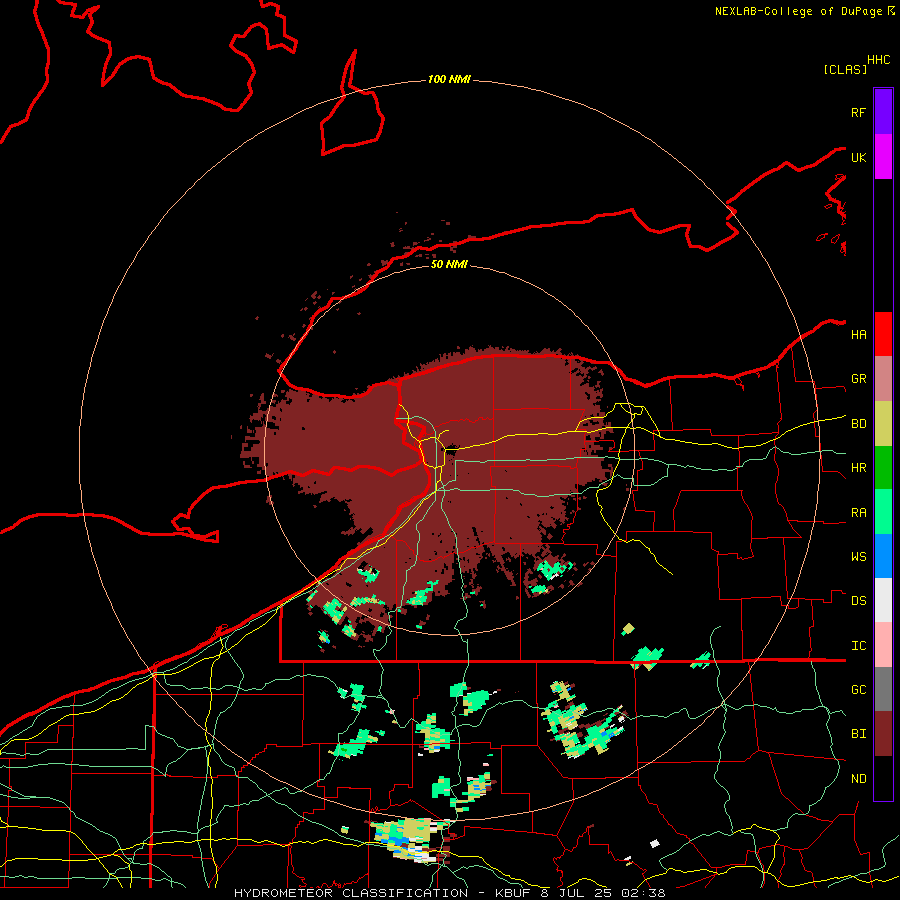This screenshot has height=900, width=900.
Task: Select the BD yellow legend swatch
Action: (x=883, y=423)
